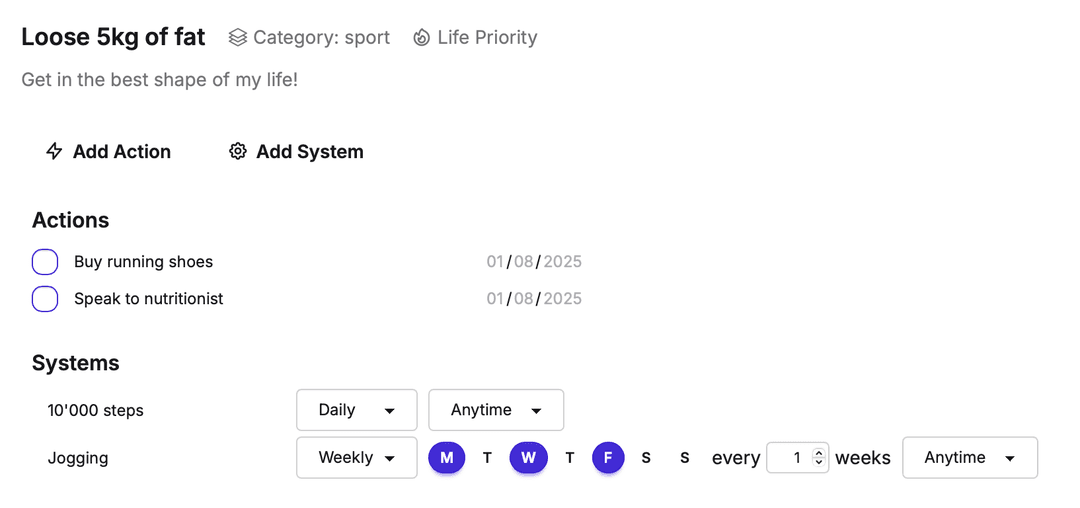Open the Daily frequency dropdown for 10'000 steps
This screenshot has height=508, width=1080.
pos(356,410)
